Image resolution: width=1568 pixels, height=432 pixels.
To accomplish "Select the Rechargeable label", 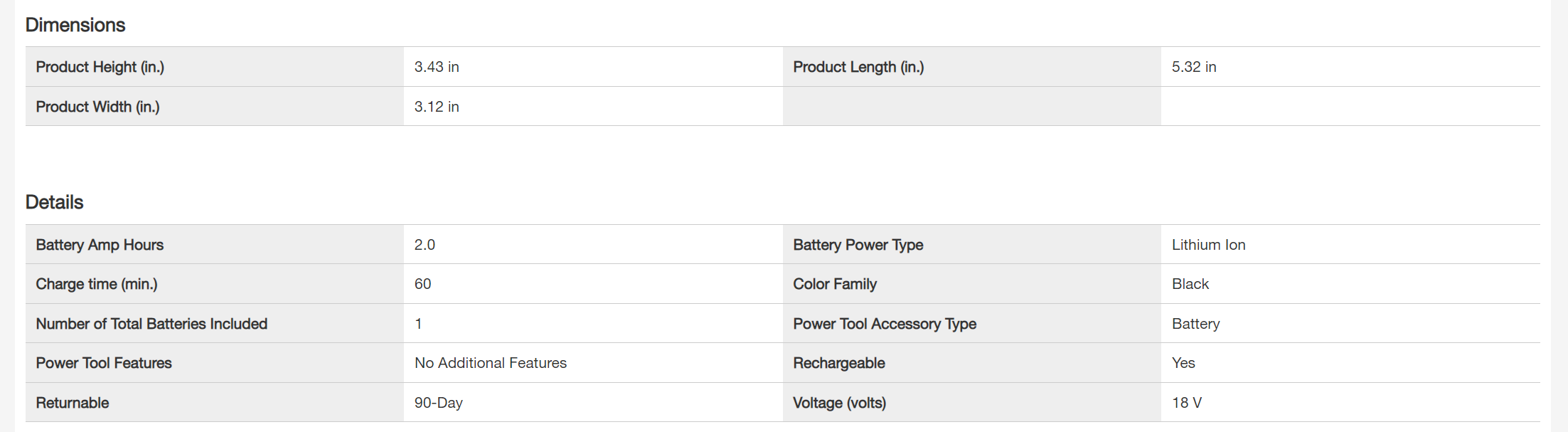I will [x=839, y=363].
